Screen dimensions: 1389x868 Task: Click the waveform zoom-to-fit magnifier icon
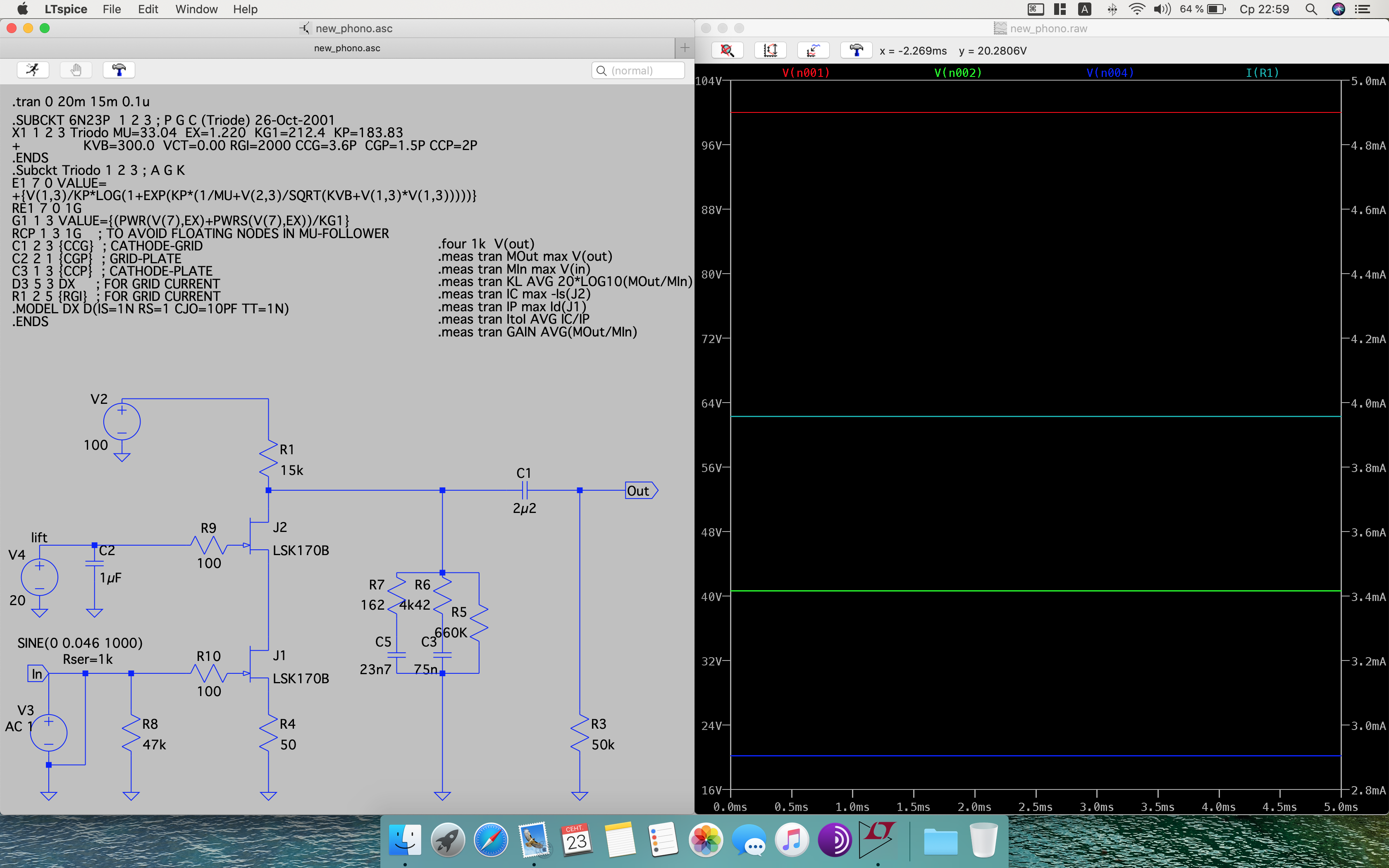727,50
